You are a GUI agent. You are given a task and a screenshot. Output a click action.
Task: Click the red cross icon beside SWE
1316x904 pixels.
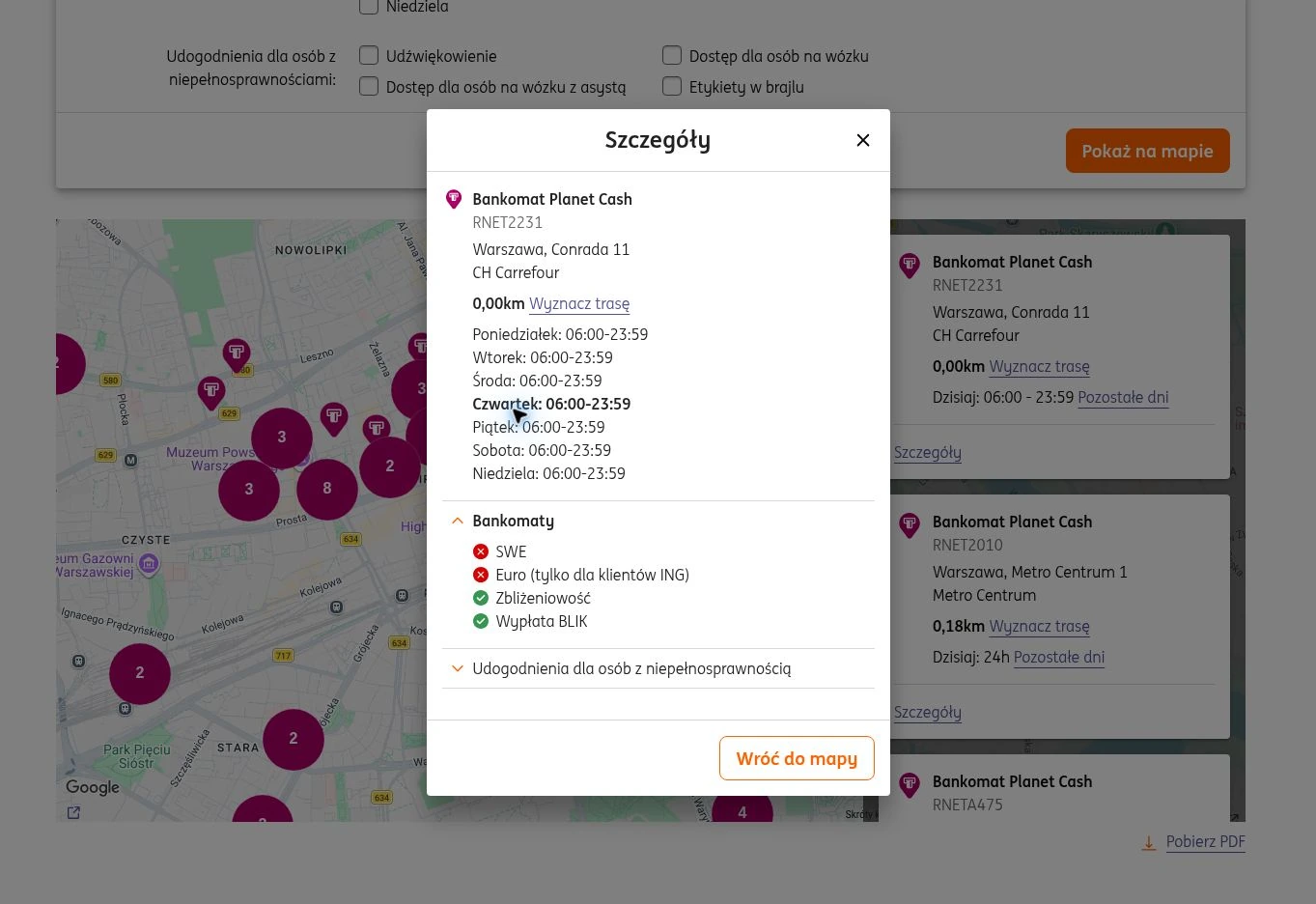click(481, 551)
